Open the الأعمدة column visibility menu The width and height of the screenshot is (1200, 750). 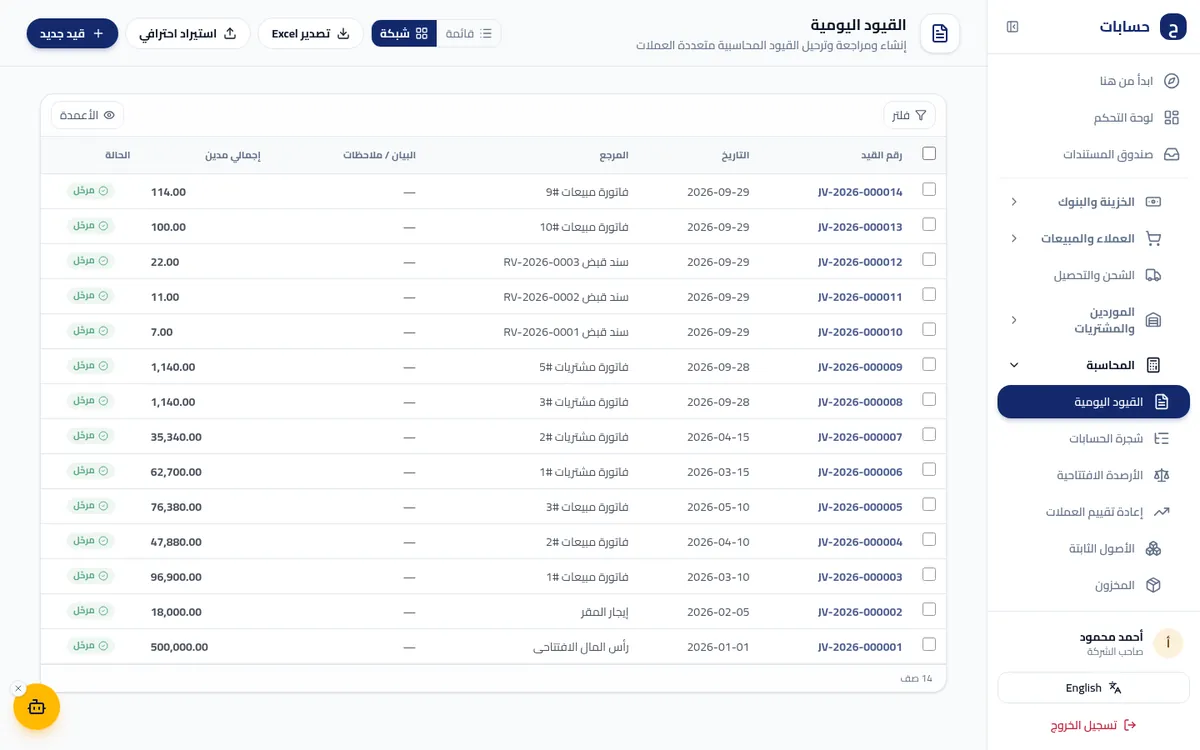pyautogui.click(x=88, y=115)
